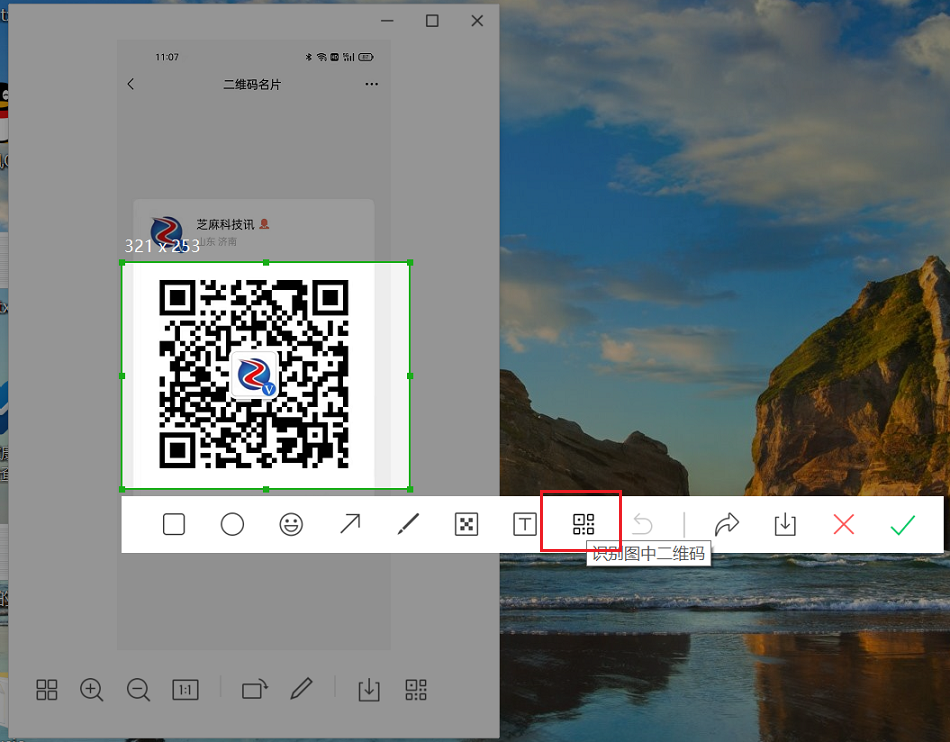The image size is (950, 742).
Task: Click the 芝麻科技讯 account name
Action: pos(225,225)
